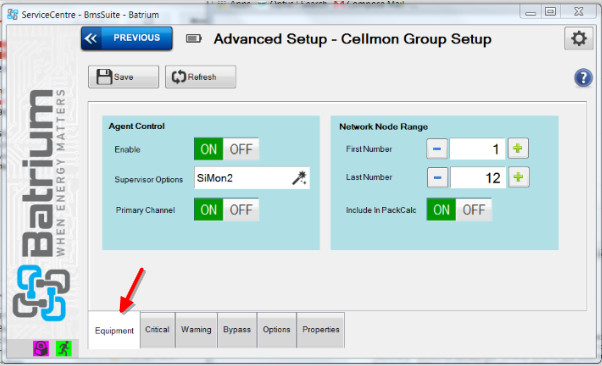
Task: Click the Supervisor Options label
Action: [x=149, y=179]
